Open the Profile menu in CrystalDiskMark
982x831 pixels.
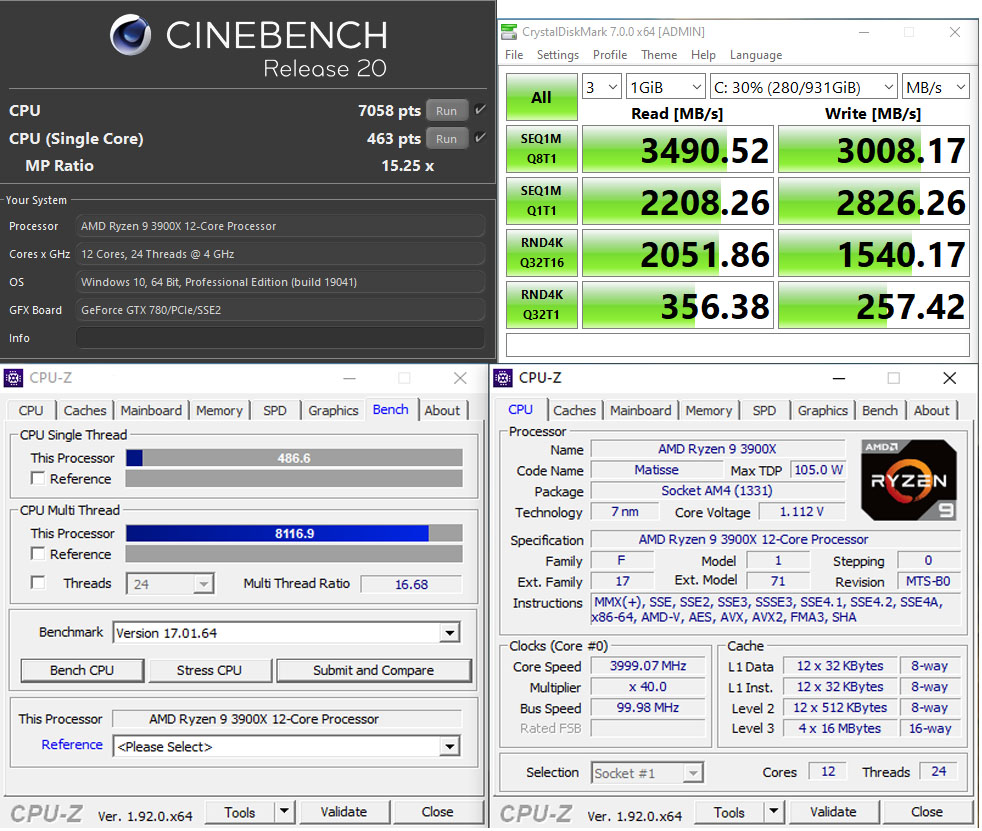tap(610, 55)
